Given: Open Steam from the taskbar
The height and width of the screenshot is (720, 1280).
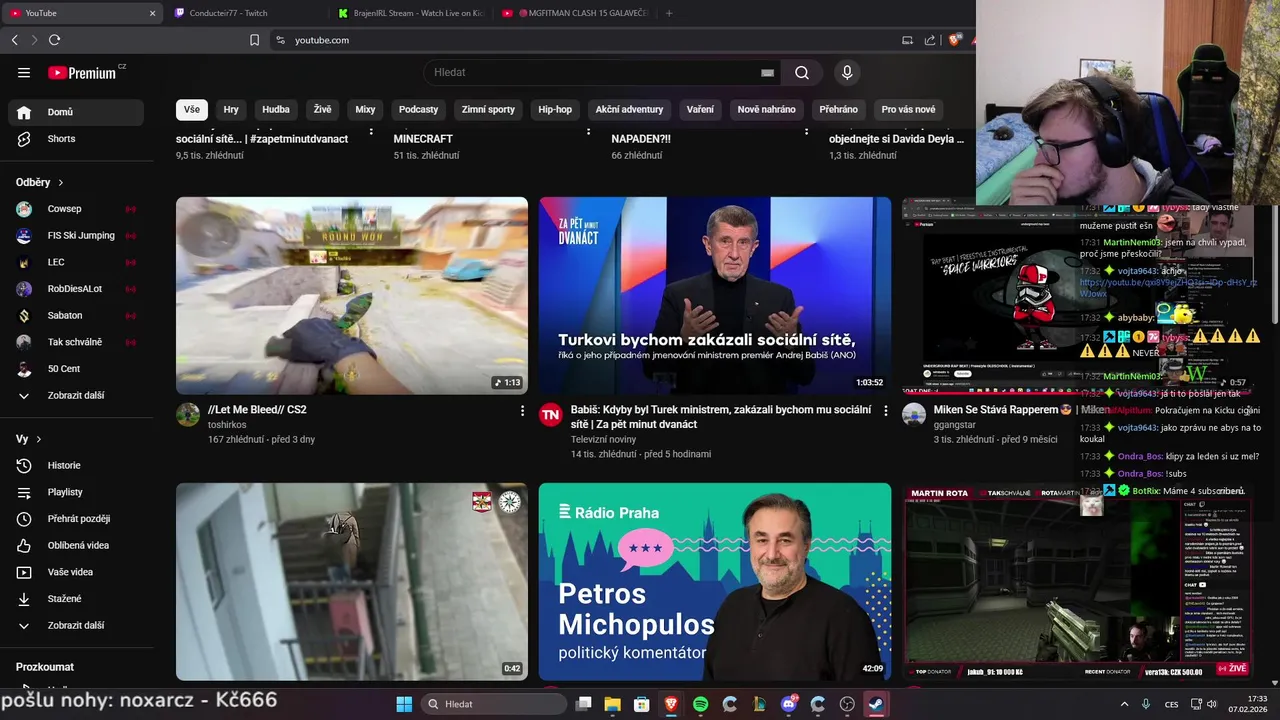Looking at the screenshot, I should [x=876, y=704].
